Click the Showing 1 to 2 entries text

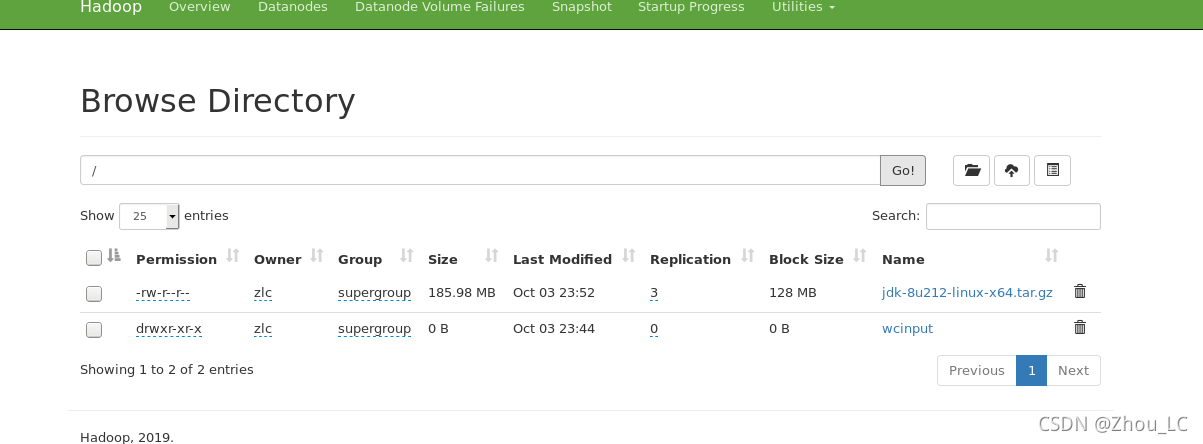click(x=167, y=370)
